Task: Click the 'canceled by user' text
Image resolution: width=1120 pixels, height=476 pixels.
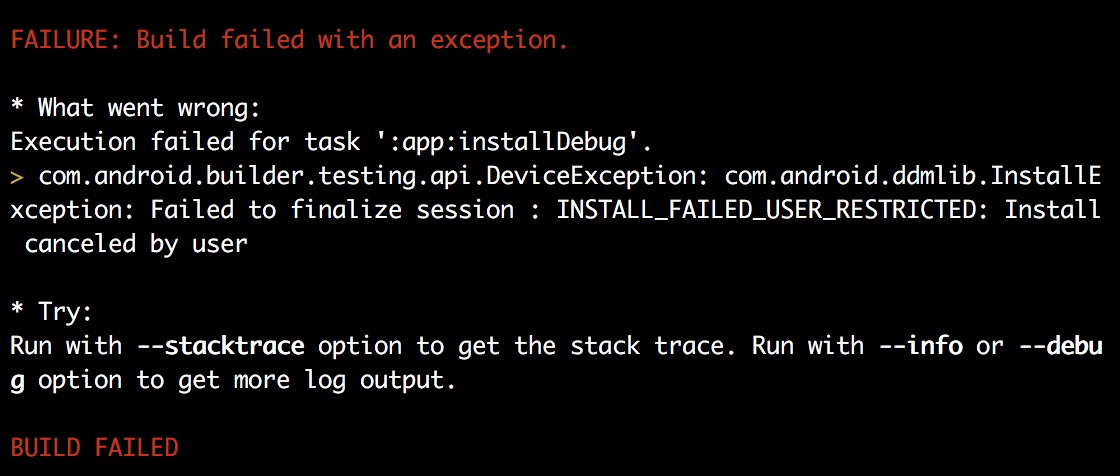Action: point(136,244)
